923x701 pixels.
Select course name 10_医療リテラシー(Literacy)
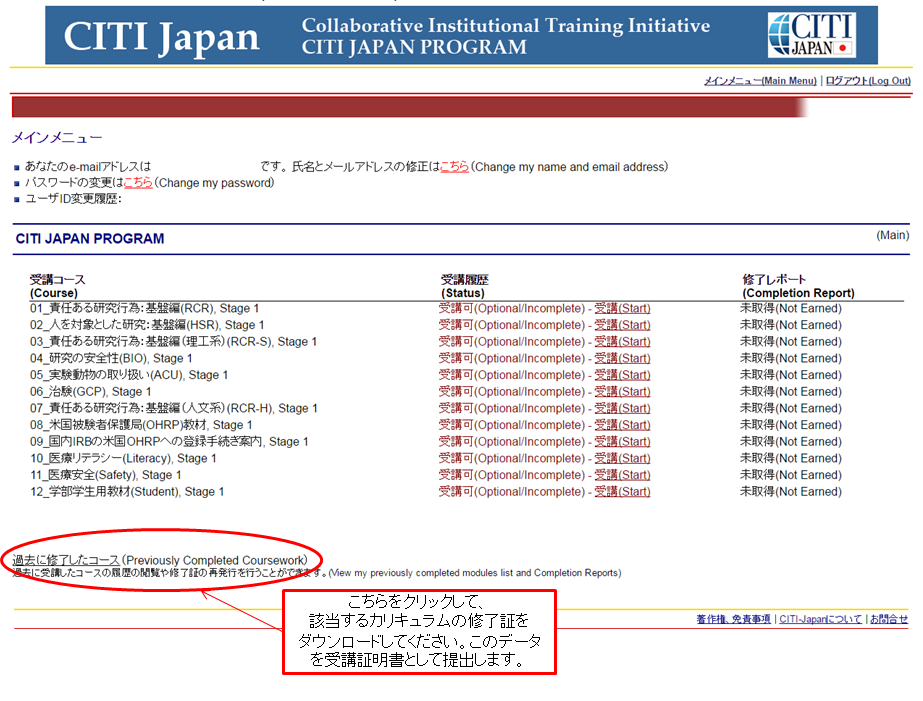pos(123,458)
